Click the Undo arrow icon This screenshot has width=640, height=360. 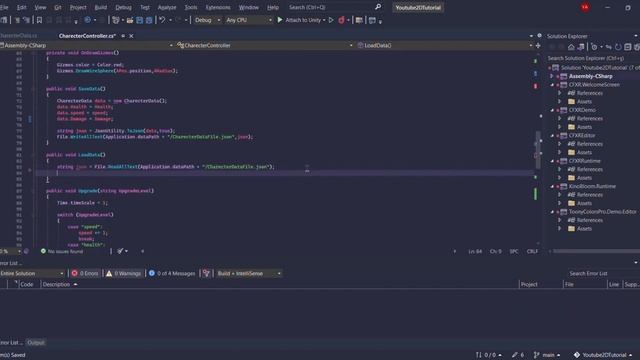162,20
